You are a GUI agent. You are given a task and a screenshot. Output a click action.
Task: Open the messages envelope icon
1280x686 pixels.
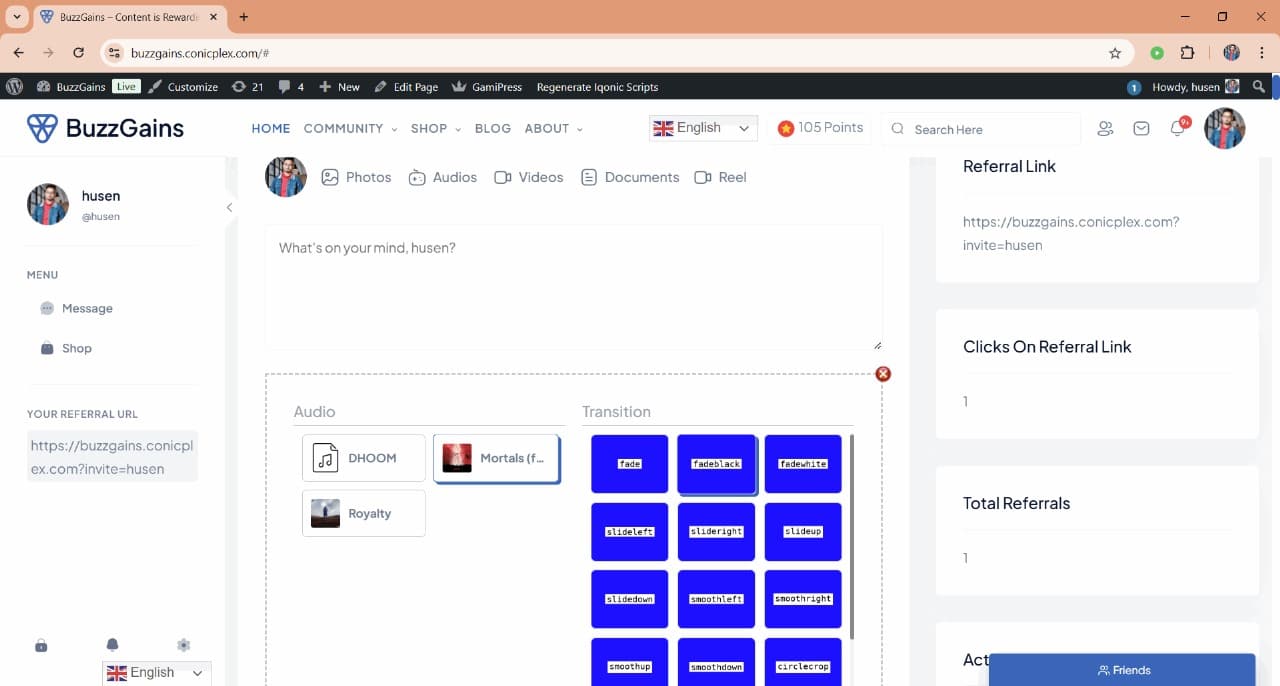[x=1141, y=129]
